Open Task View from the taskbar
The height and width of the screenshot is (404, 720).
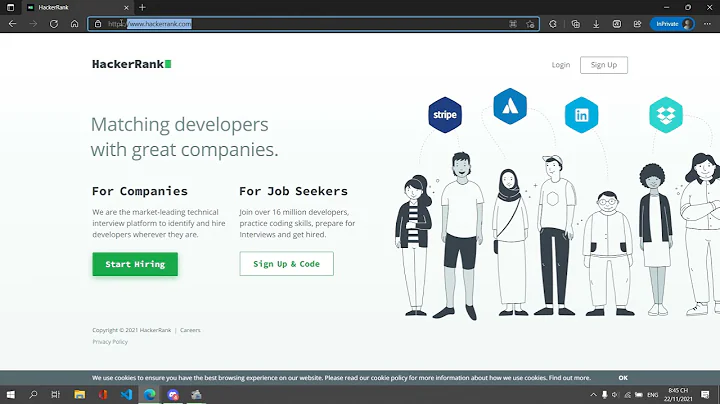click(56, 394)
